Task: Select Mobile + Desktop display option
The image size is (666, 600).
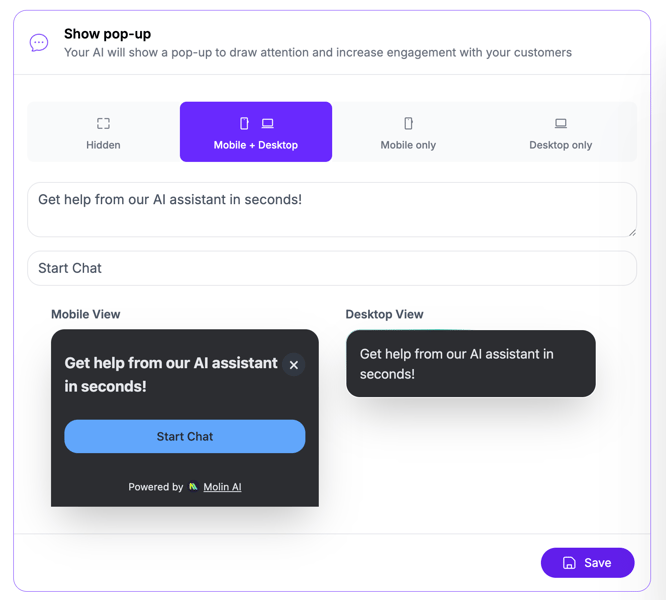Action: click(256, 132)
